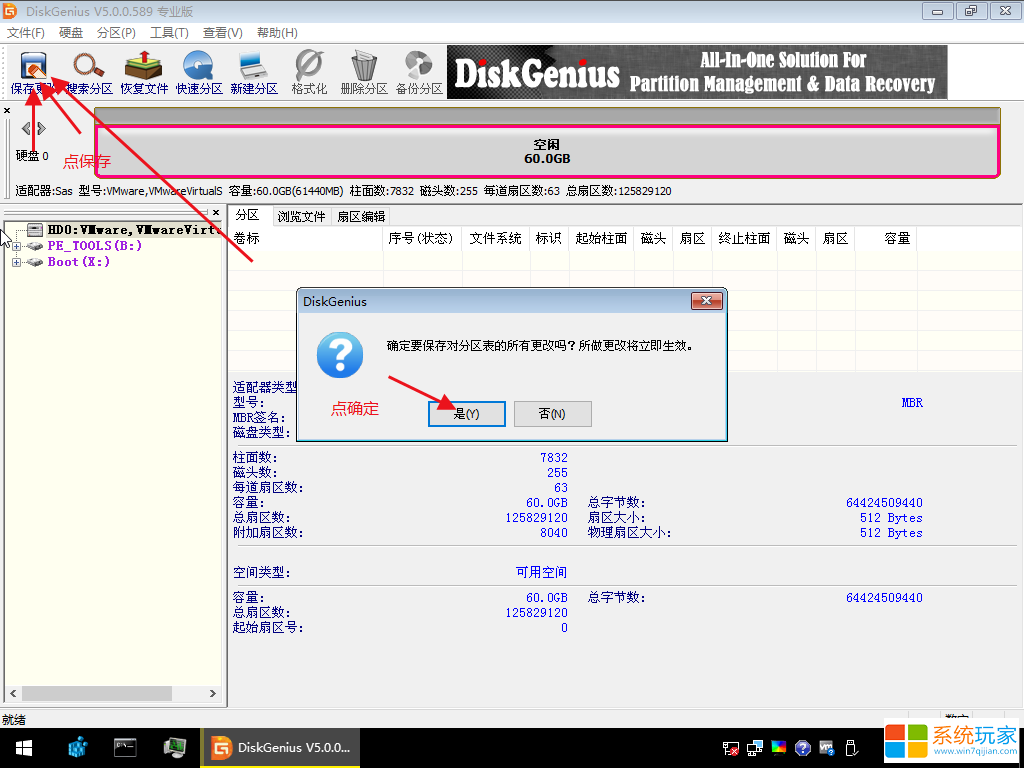Screen dimensions: 1024x768
Task: Click the MBR partition table type text
Action: pyautogui.click(x=912, y=403)
